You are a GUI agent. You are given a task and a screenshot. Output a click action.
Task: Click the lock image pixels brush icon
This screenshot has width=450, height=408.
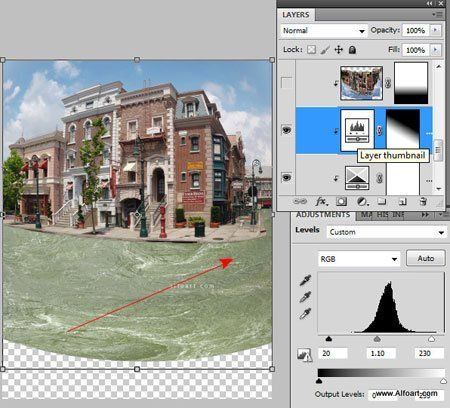(325, 50)
